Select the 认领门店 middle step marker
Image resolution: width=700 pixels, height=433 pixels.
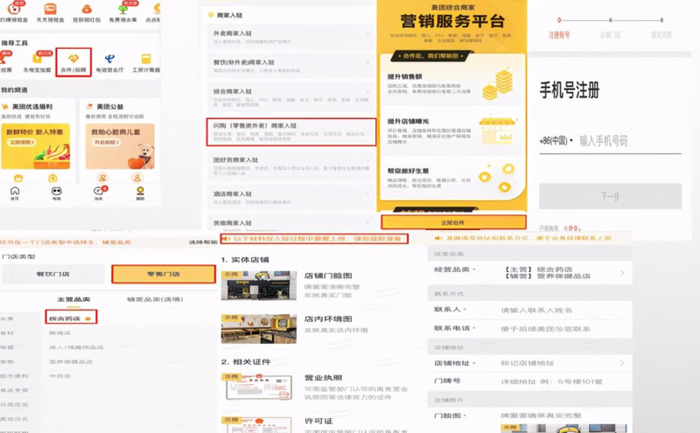pos(610,20)
